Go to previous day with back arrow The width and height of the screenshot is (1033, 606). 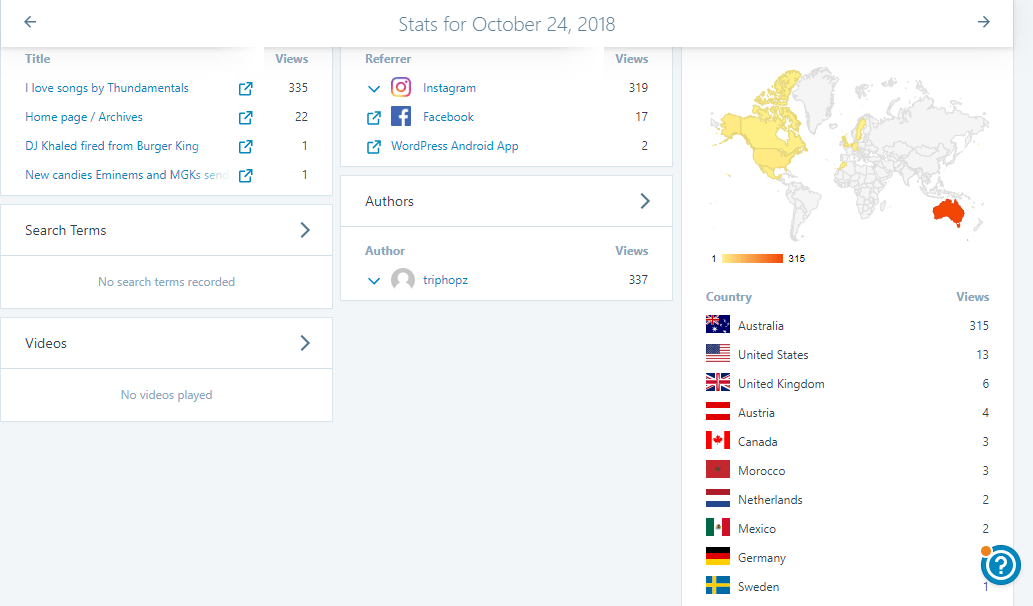(30, 22)
